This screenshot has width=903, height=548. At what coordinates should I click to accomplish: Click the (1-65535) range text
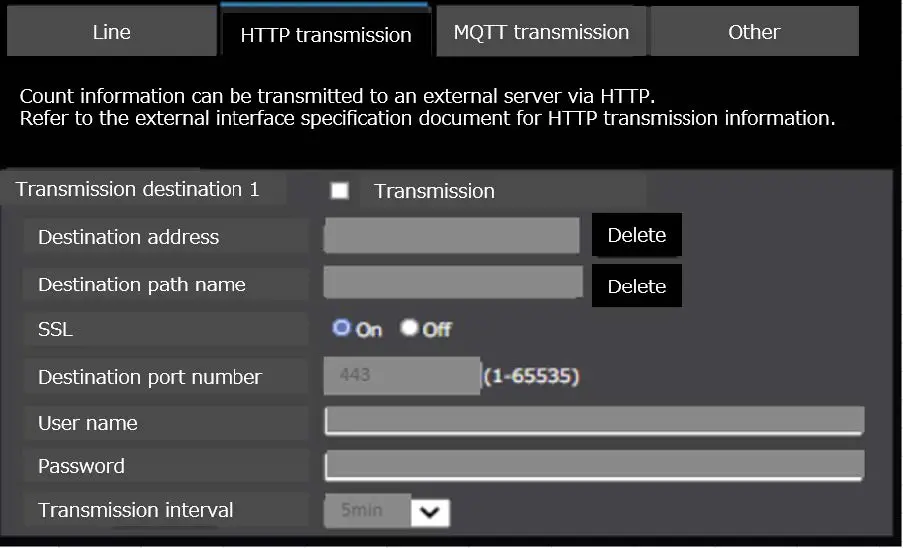(x=531, y=376)
